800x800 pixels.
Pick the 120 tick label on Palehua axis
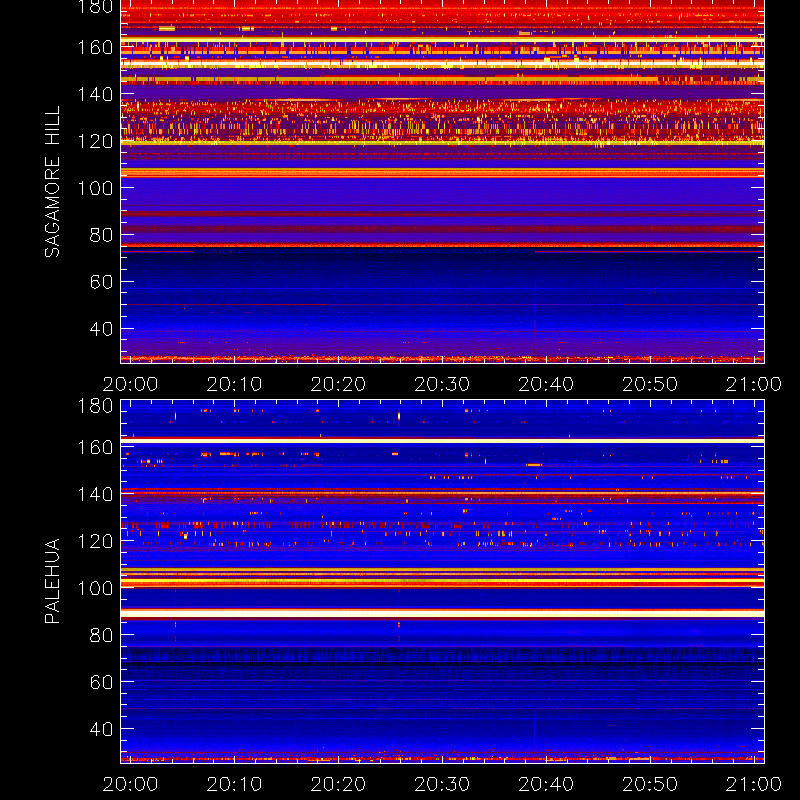tap(95, 541)
